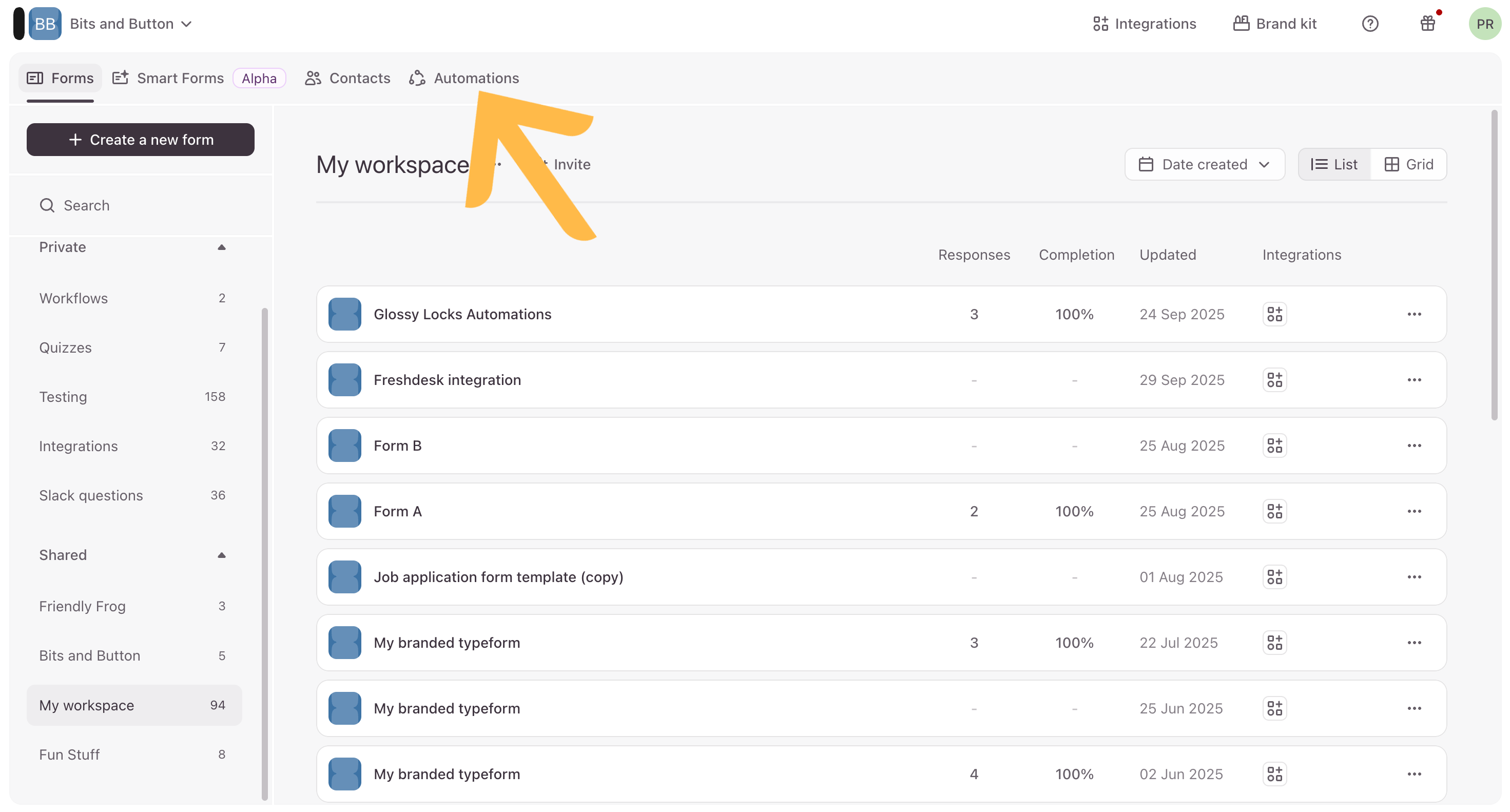Screen dimensions: 1510x812
Task: Open the Date created sort dropdown
Action: coord(1204,164)
